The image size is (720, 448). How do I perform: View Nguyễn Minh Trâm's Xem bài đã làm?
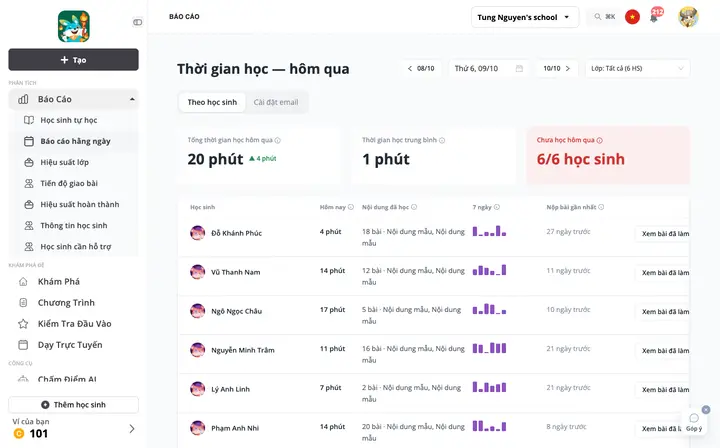point(663,351)
